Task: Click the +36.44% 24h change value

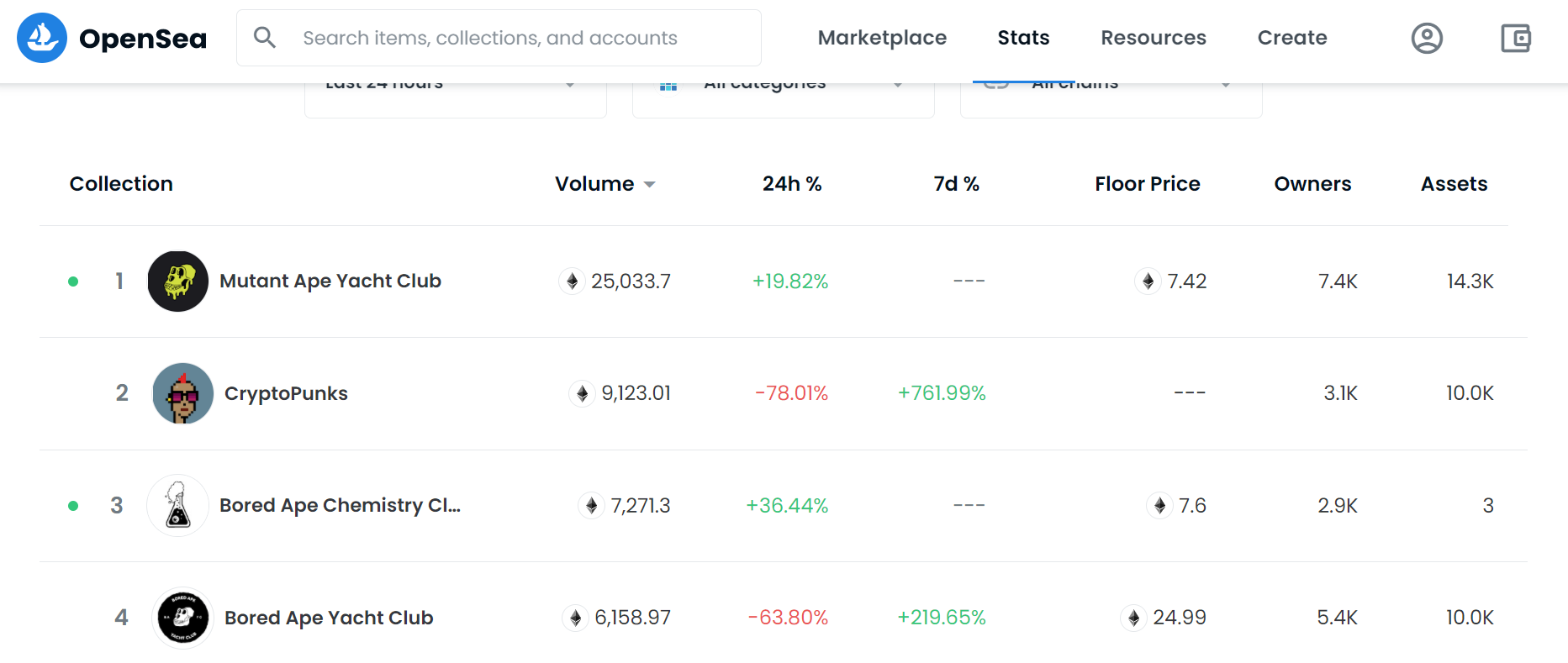Action: (x=787, y=506)
